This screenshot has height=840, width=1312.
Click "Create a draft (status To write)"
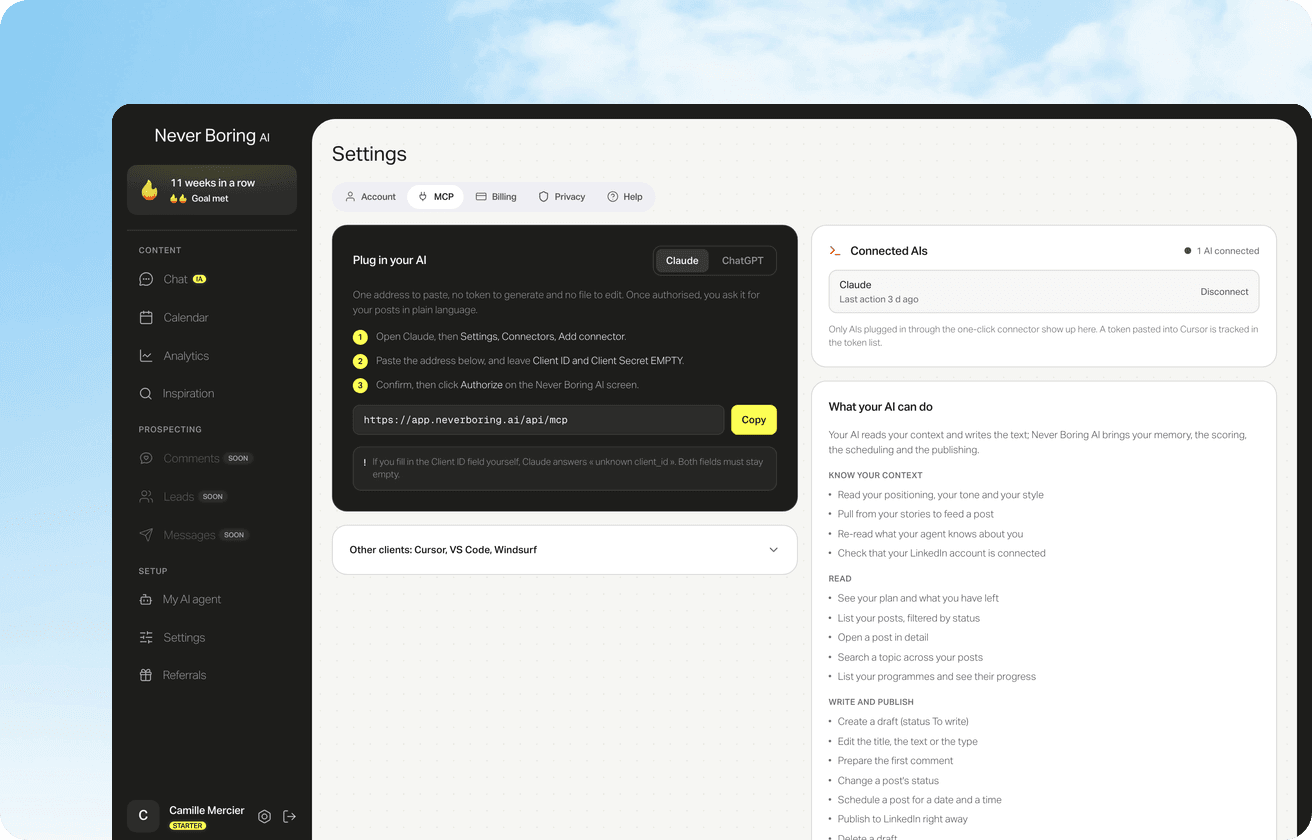[x=903, y=721]
